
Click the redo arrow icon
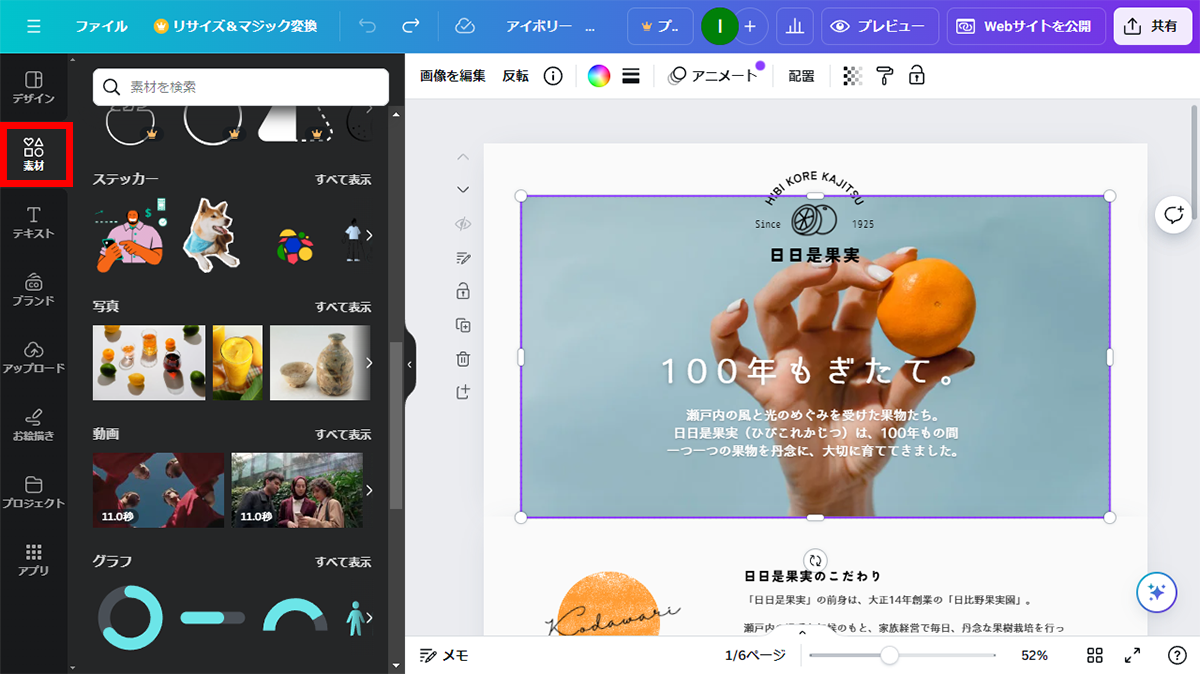click(411, 27)
